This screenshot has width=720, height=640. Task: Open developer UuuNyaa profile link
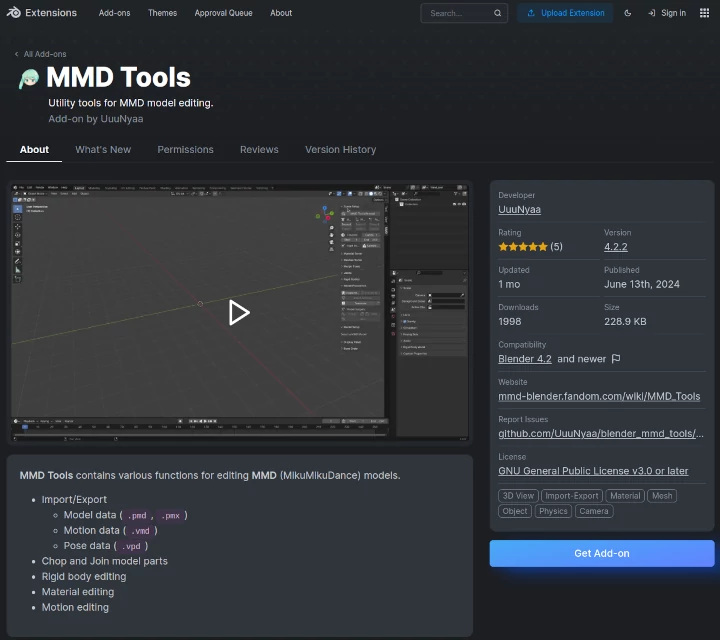pos(519,209)
